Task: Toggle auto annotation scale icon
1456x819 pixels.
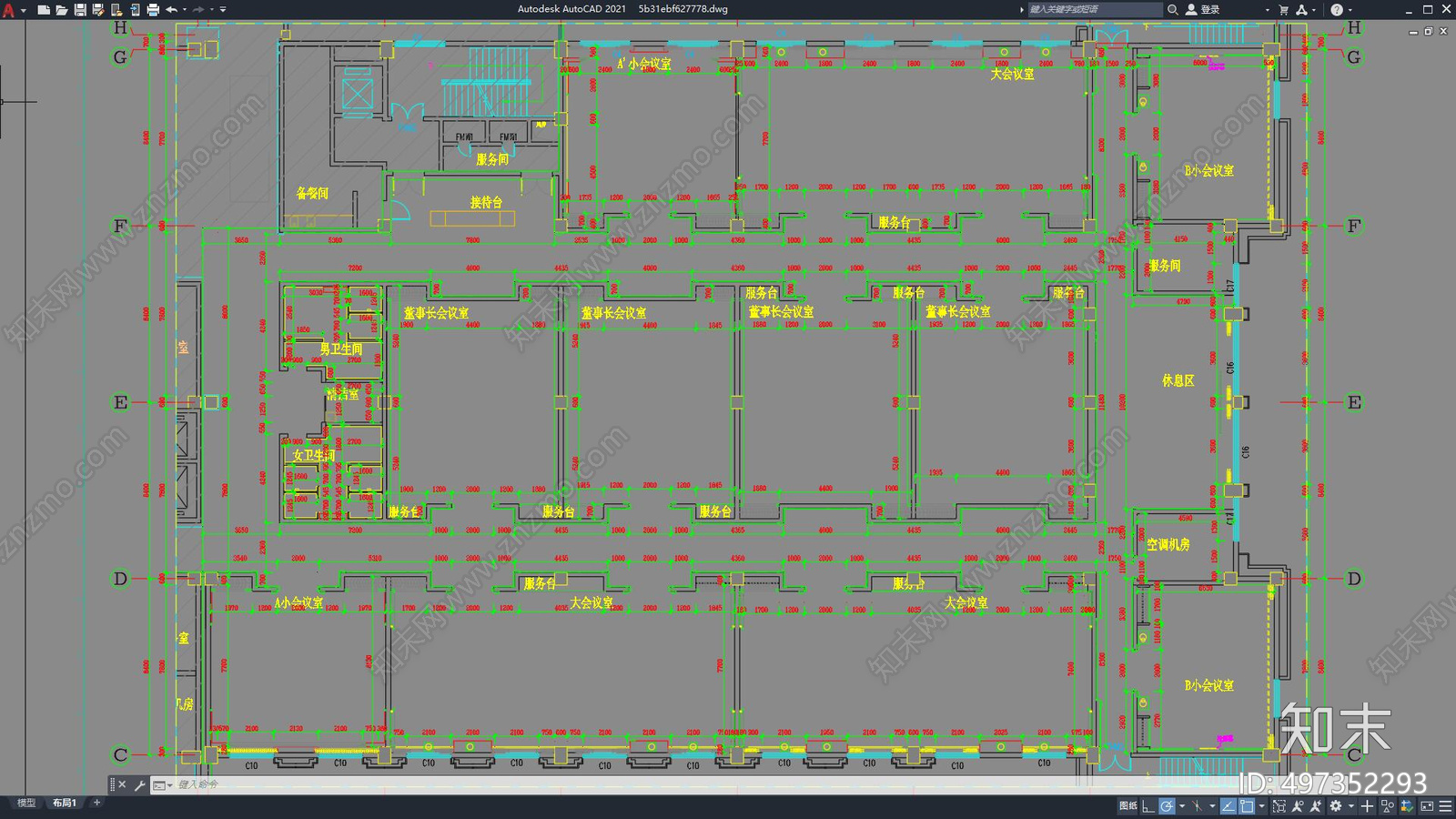Action: tap(1316, 806)
